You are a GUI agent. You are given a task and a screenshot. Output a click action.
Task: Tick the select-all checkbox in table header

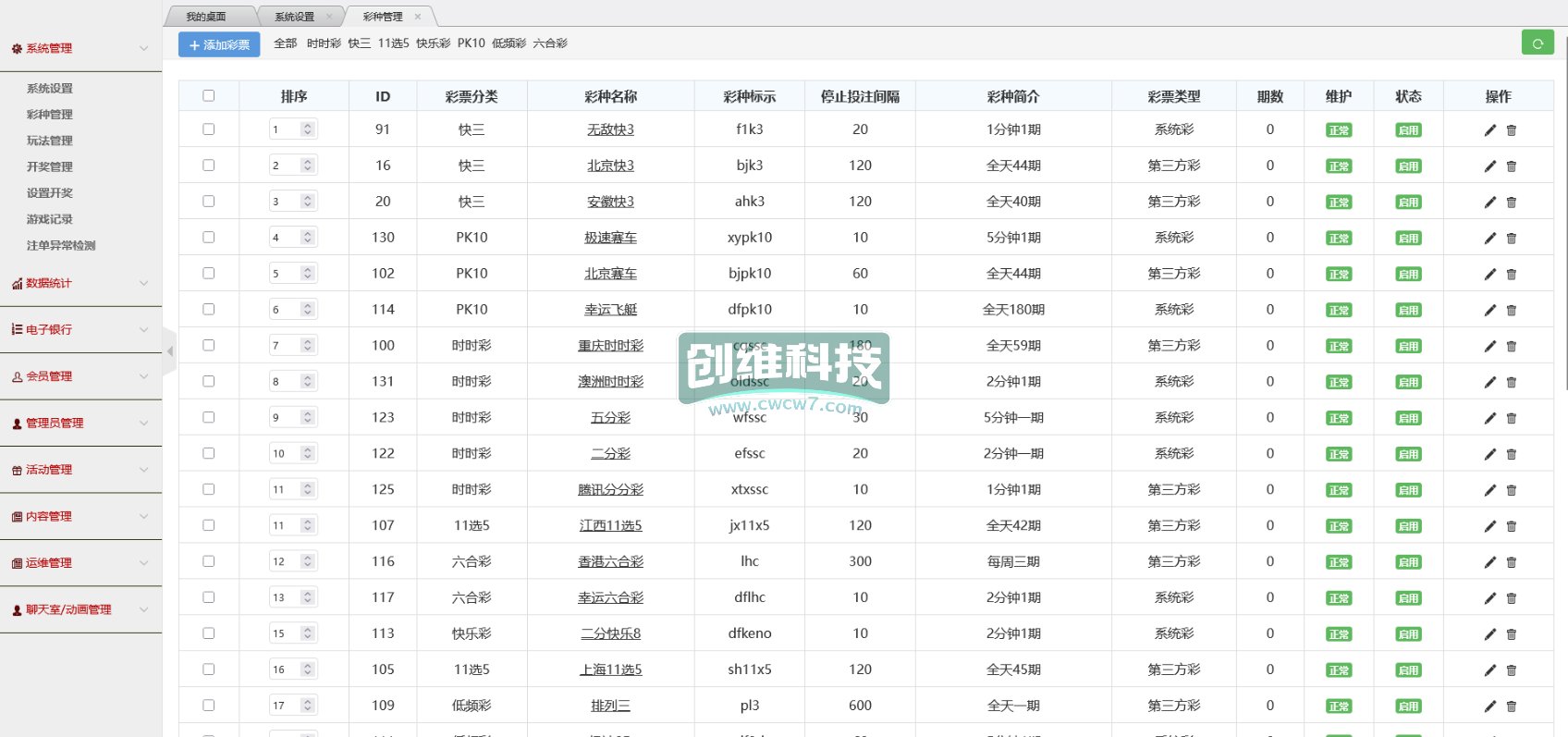(x=208, y=95)
